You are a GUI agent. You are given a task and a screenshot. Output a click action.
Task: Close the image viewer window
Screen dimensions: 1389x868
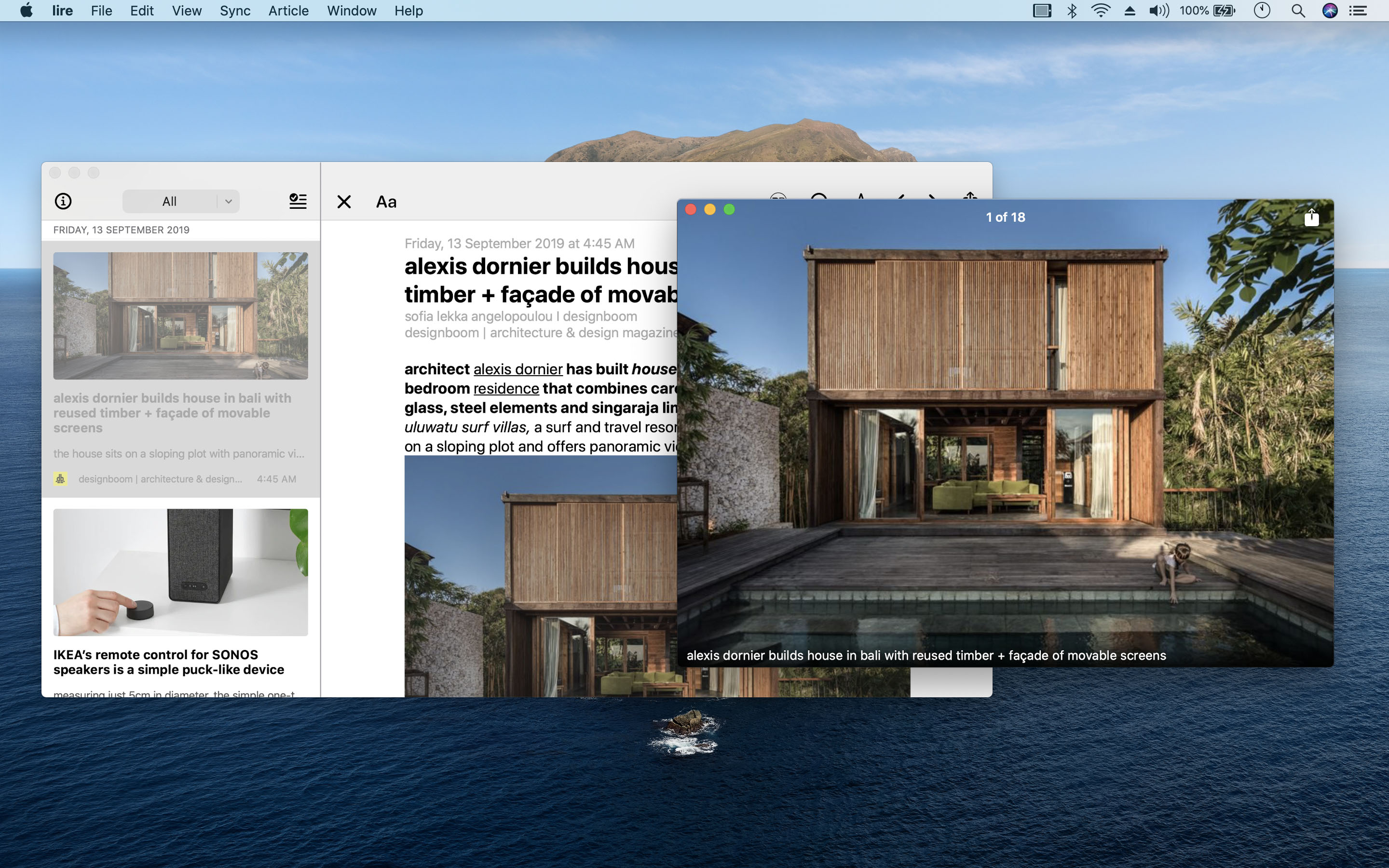[691, 210]
